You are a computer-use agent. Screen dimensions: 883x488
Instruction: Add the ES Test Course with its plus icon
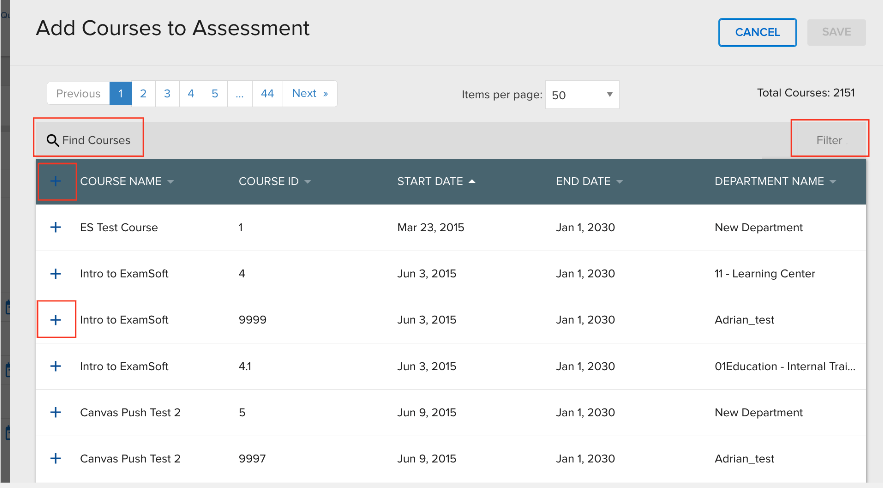click(x=55, y=227)
